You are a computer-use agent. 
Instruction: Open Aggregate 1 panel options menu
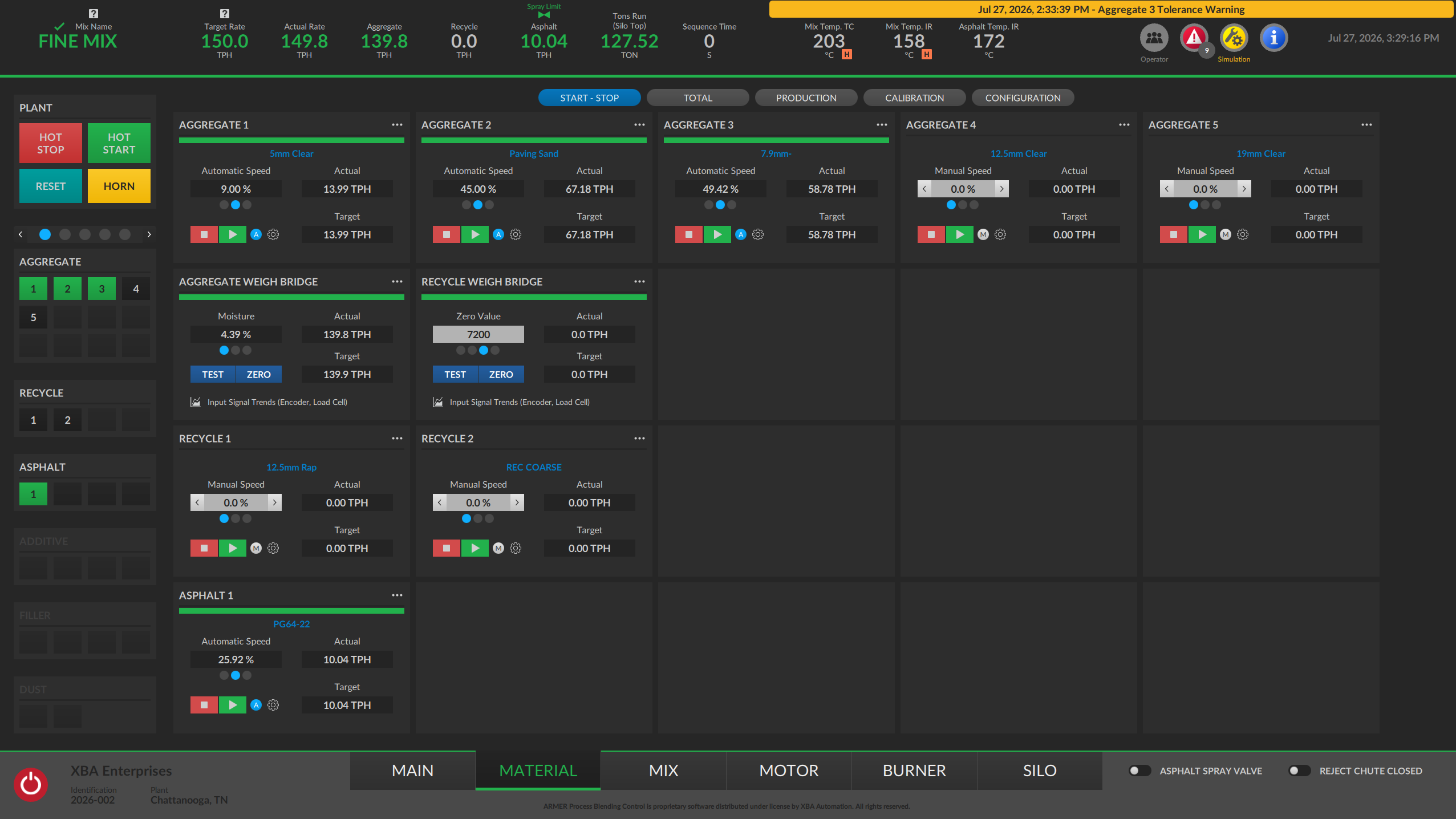tap(397, 124)
